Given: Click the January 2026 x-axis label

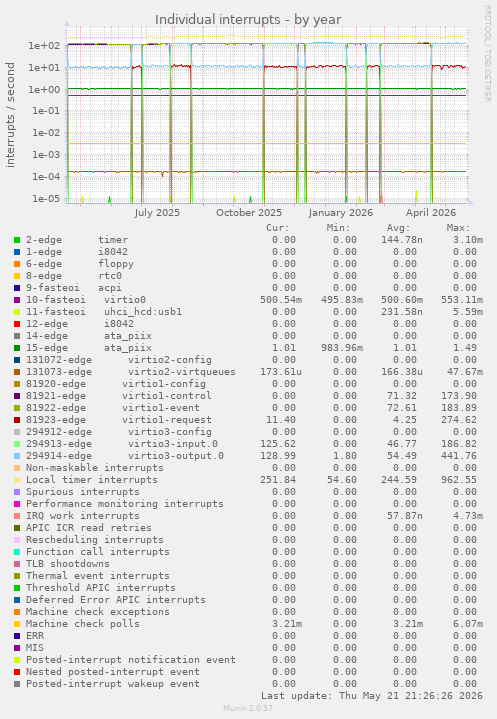Looking at the screenshot, I should (x=341, y=213).
